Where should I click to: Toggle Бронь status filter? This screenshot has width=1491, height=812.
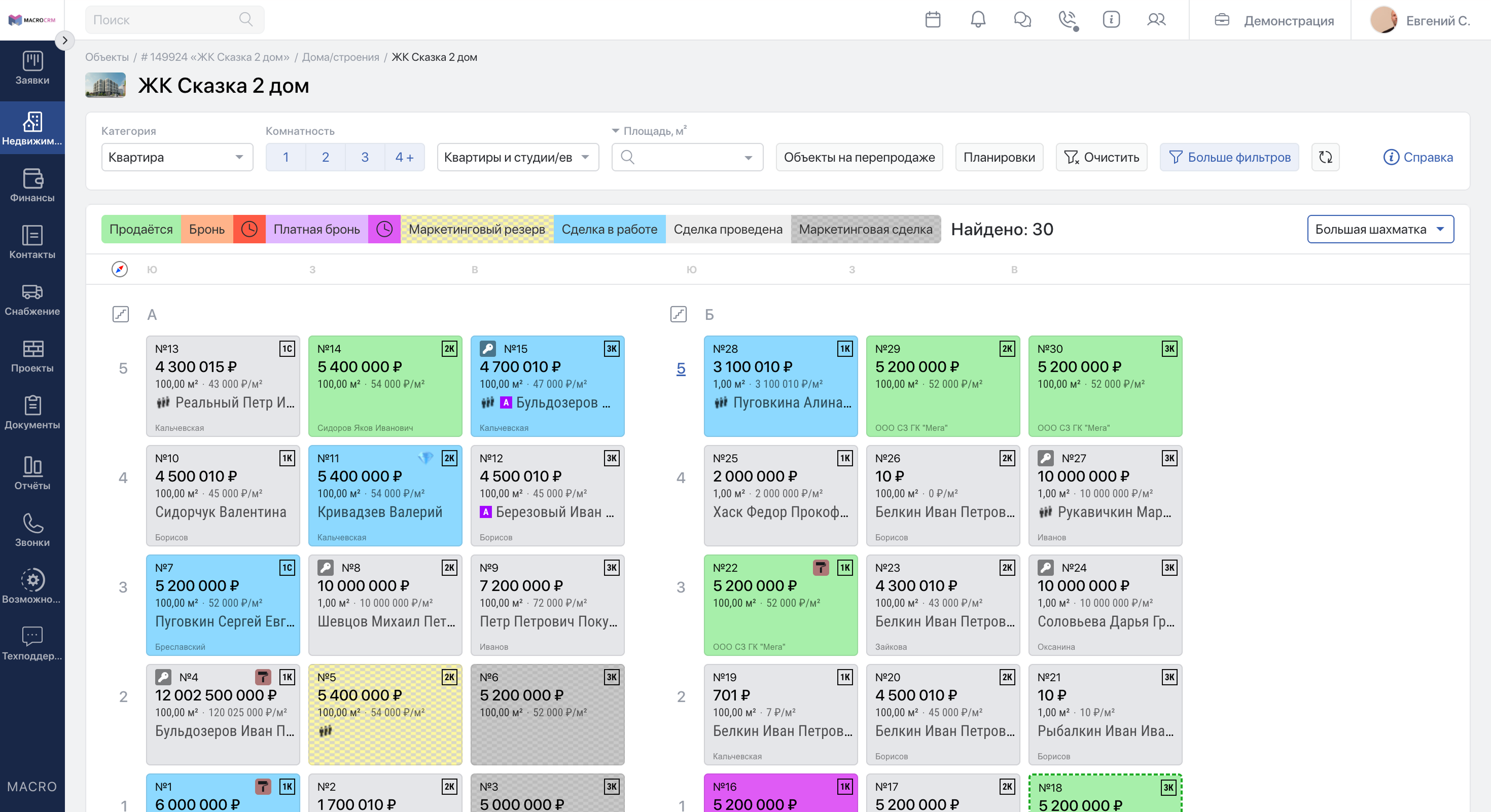pos(206,230)
